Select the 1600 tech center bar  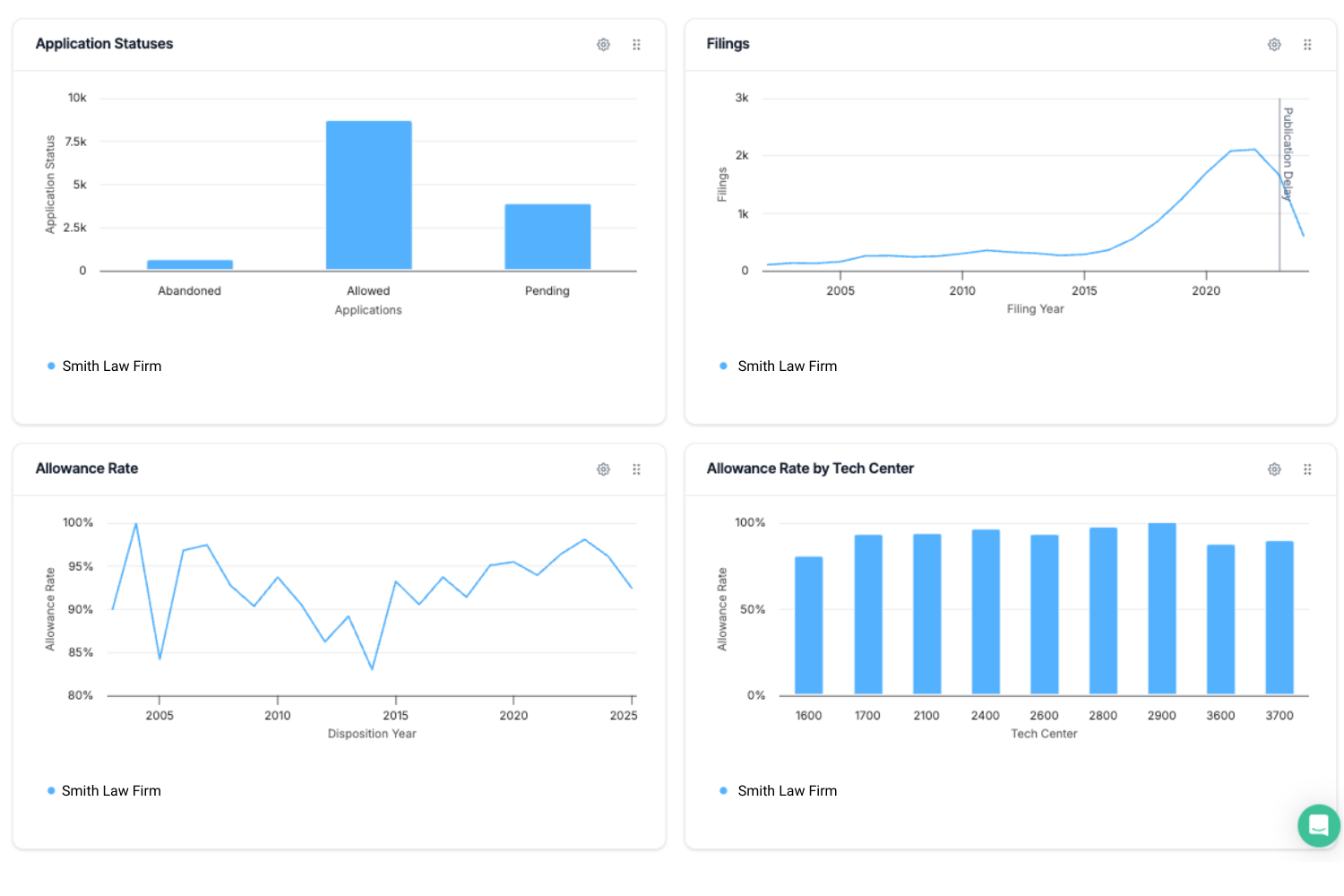click(x=809, y=625)
